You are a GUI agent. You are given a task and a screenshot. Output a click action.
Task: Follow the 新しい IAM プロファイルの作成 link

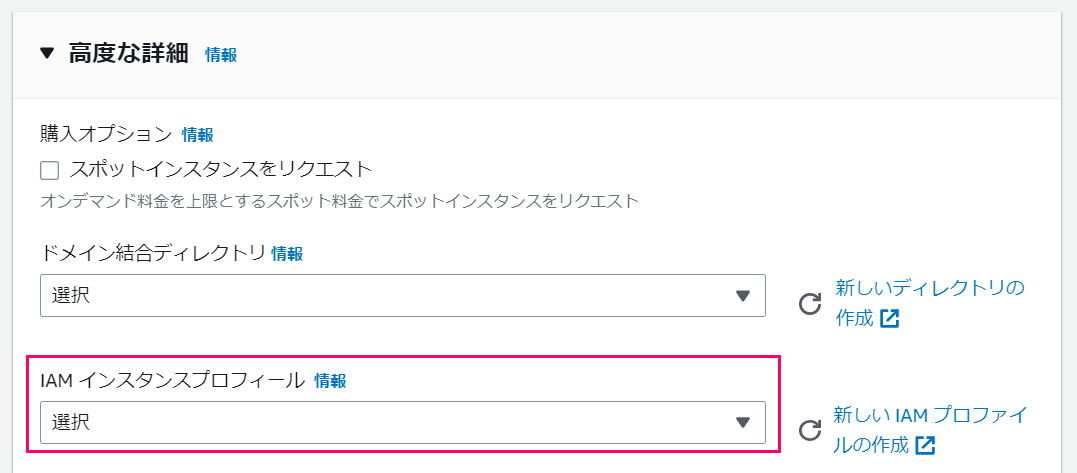click(x=931, y=430)
